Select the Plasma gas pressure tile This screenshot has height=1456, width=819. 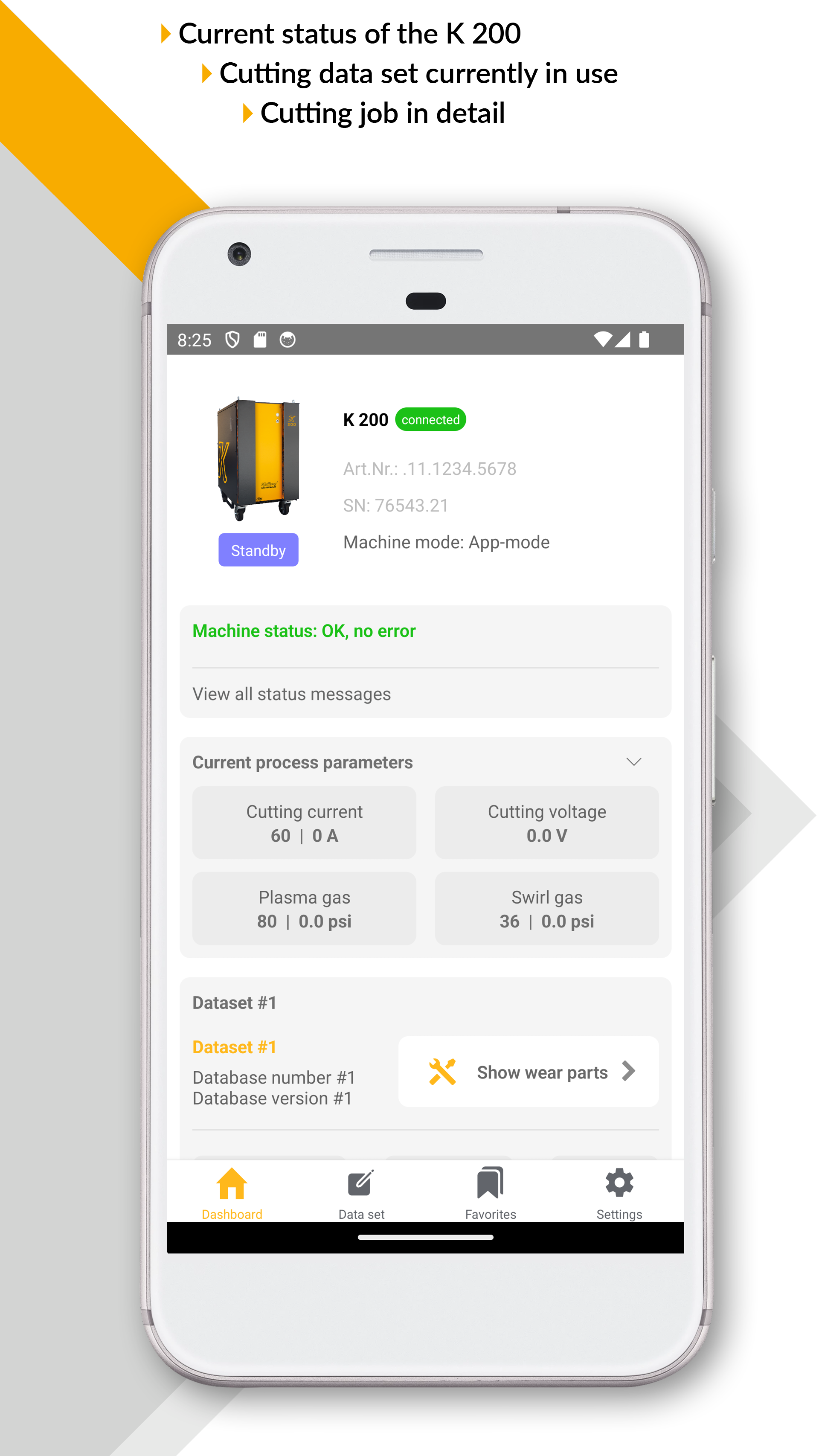point(304,909)
